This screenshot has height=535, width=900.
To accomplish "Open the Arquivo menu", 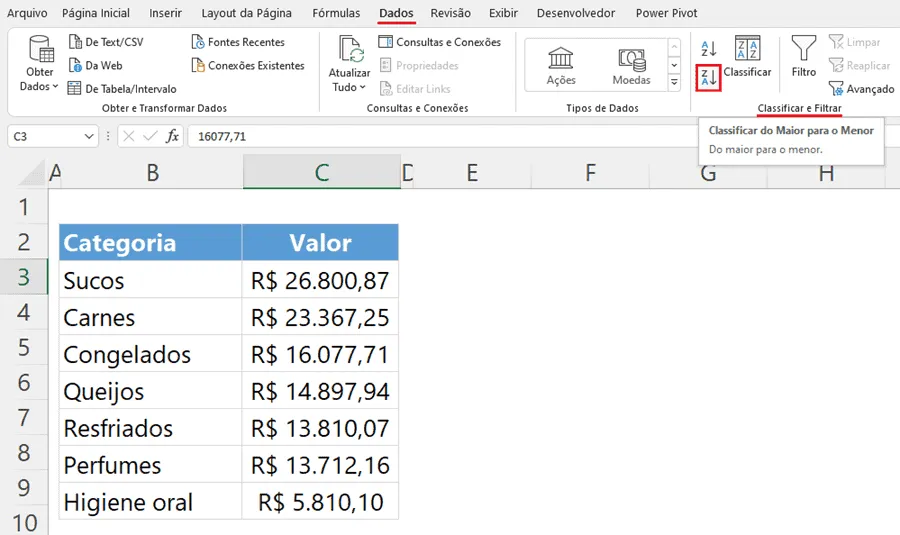I will [27, 13].
